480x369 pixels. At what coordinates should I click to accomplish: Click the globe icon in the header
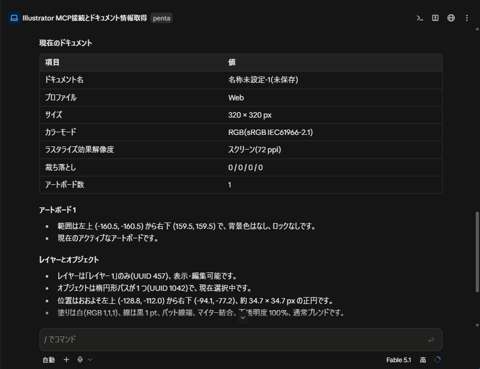point(451,18)
